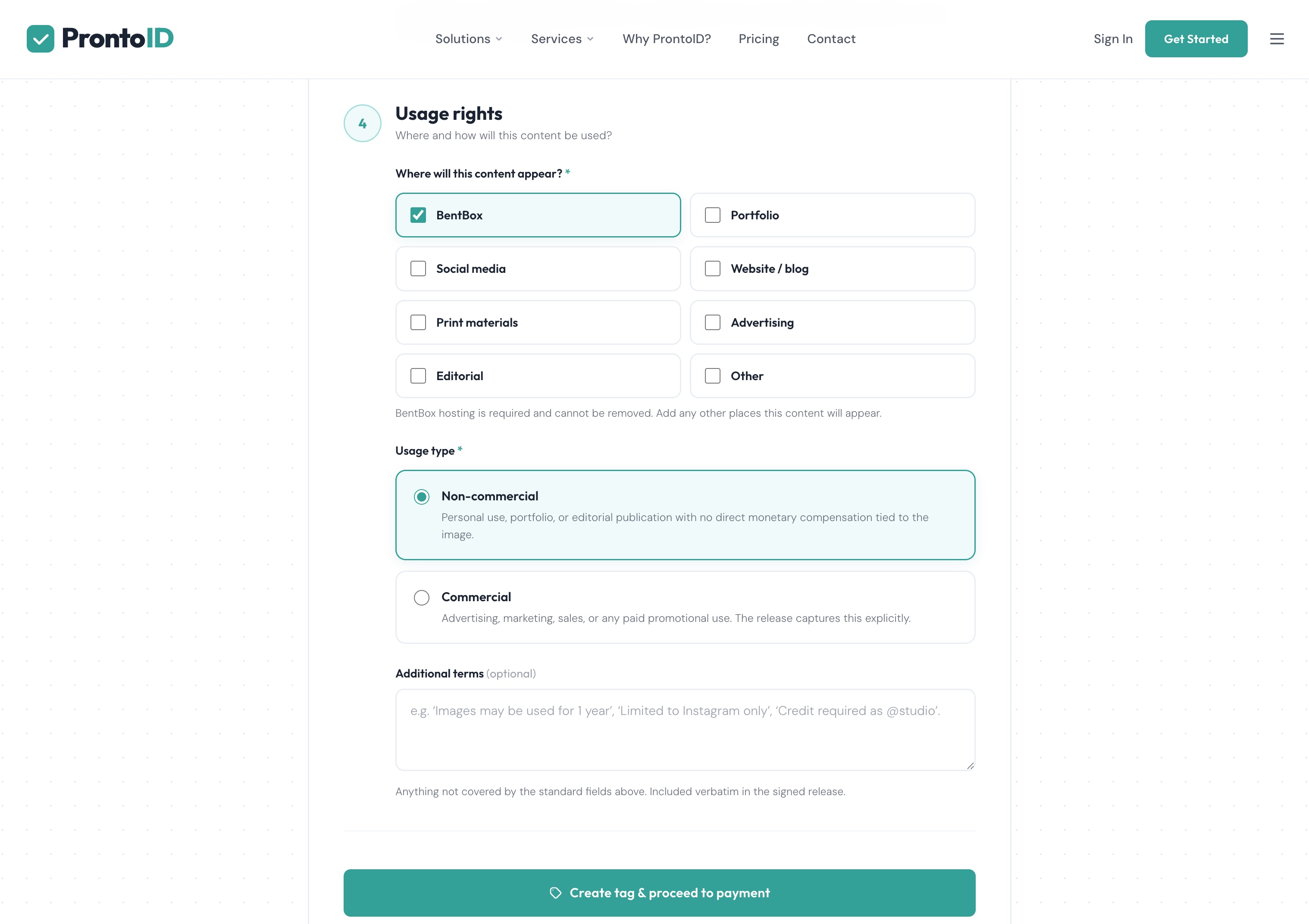Image resolution: width=1309 pixels, height=924 pixels.
Task: Select the Advertising checkbox
Action: coord(712,322)
